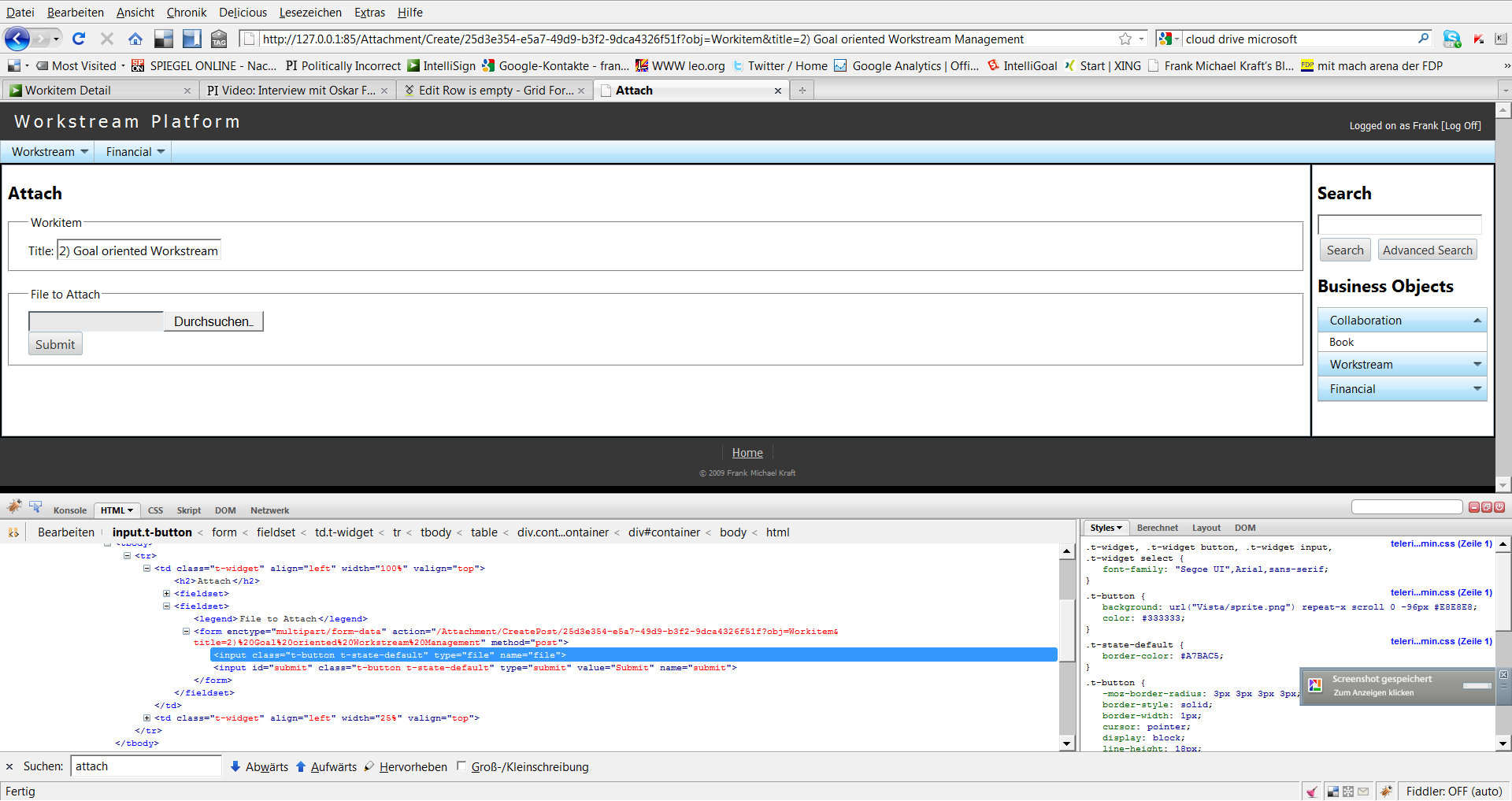The width and height of the screenshot is (1512, 801).
Task: Click the bookmark star in address bar
Action: coord(1125,39)
